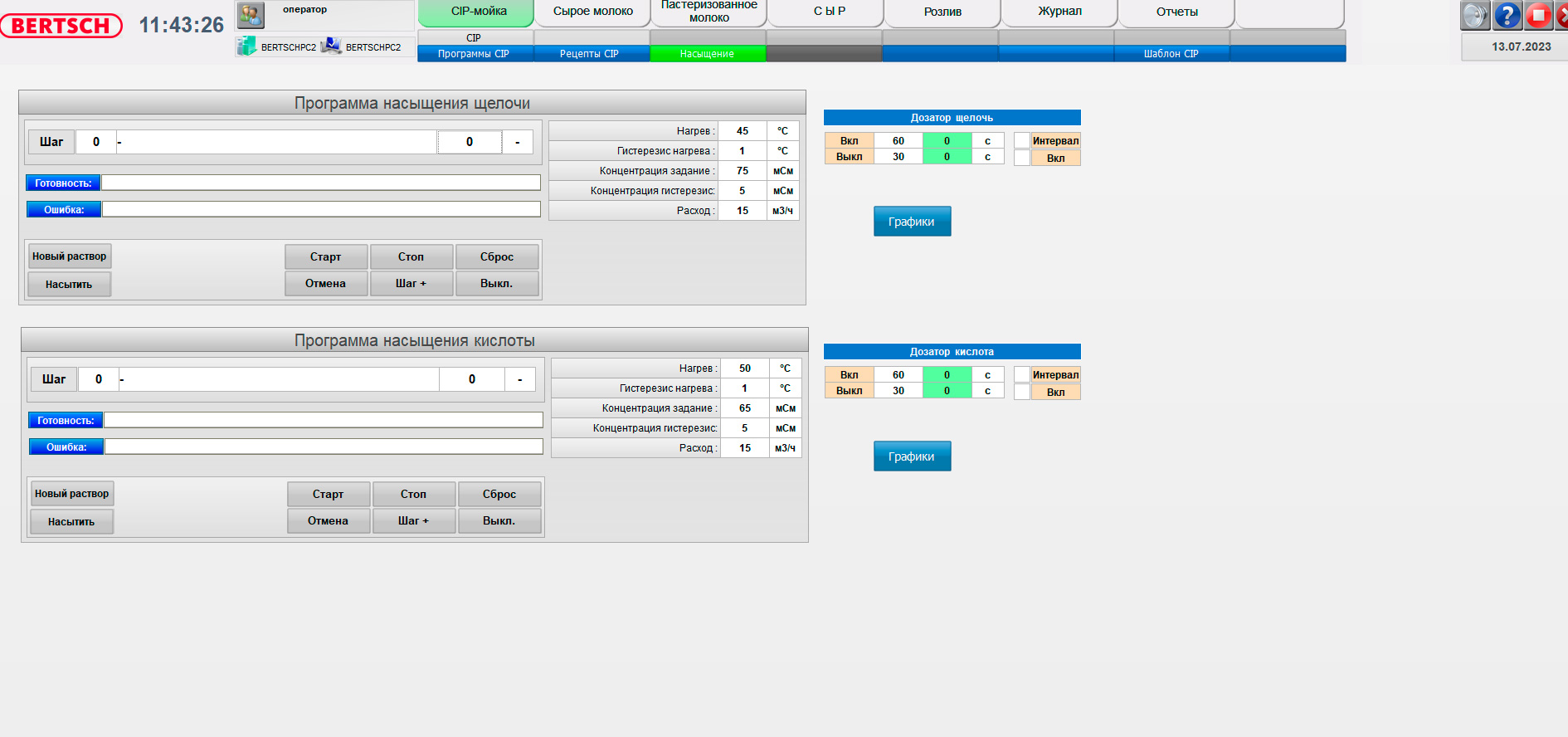
Task: Select the acid doser Вкл 60 seconds field
Action: [x=898, y=374]
